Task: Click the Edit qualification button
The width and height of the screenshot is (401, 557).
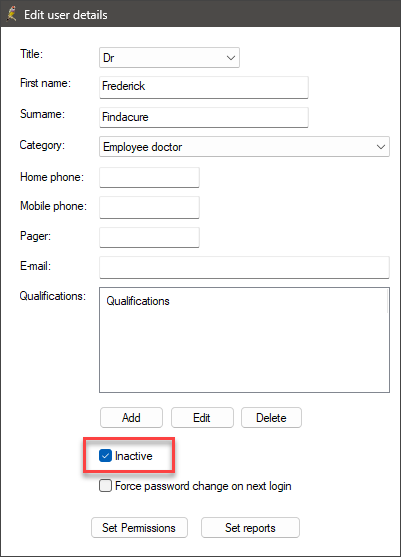Action: (x=202, y=417)
